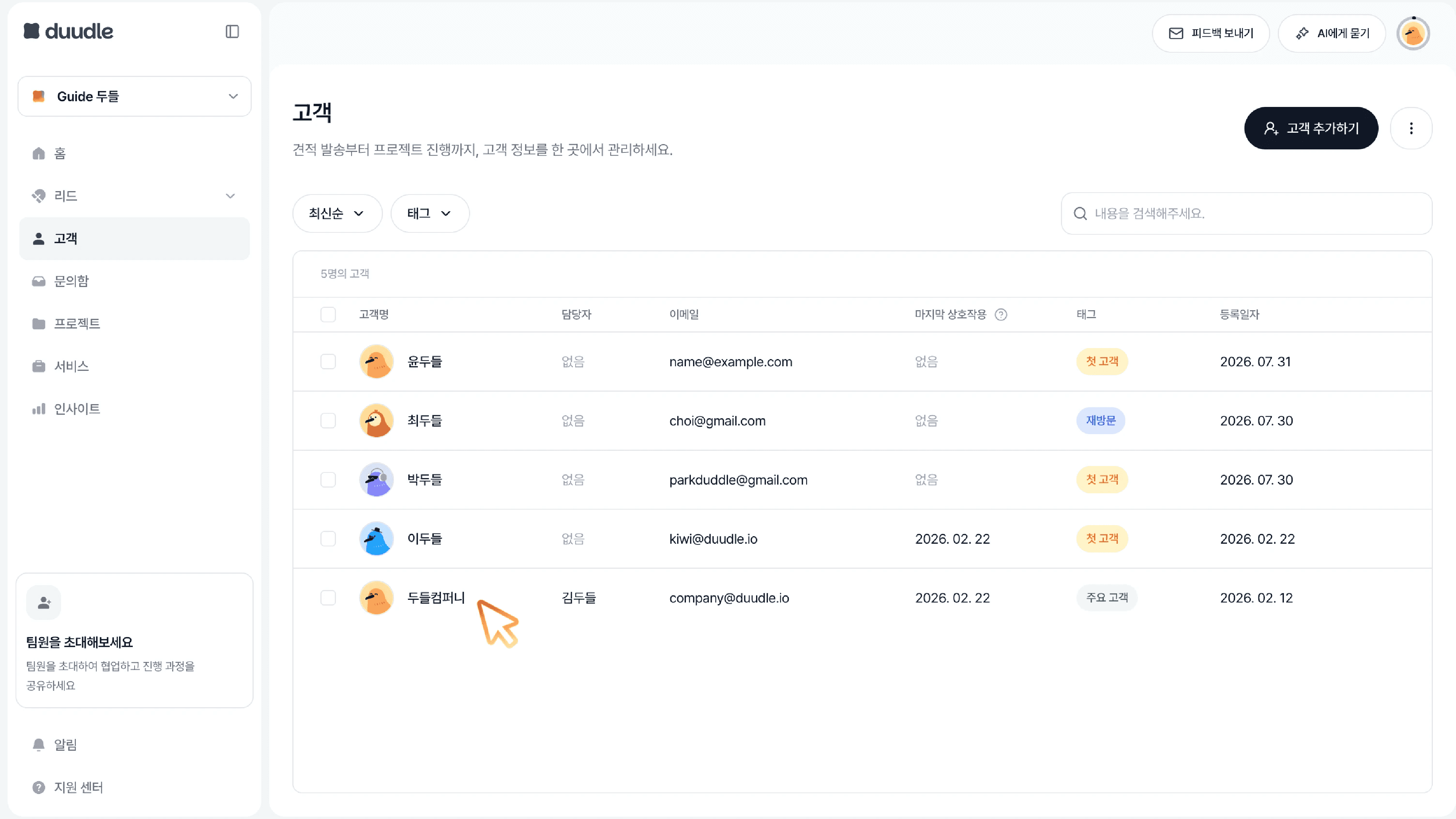Open 문의함 in the sidebar
The height and width of the screenshot is (819, 1456).
click(135, 281)
